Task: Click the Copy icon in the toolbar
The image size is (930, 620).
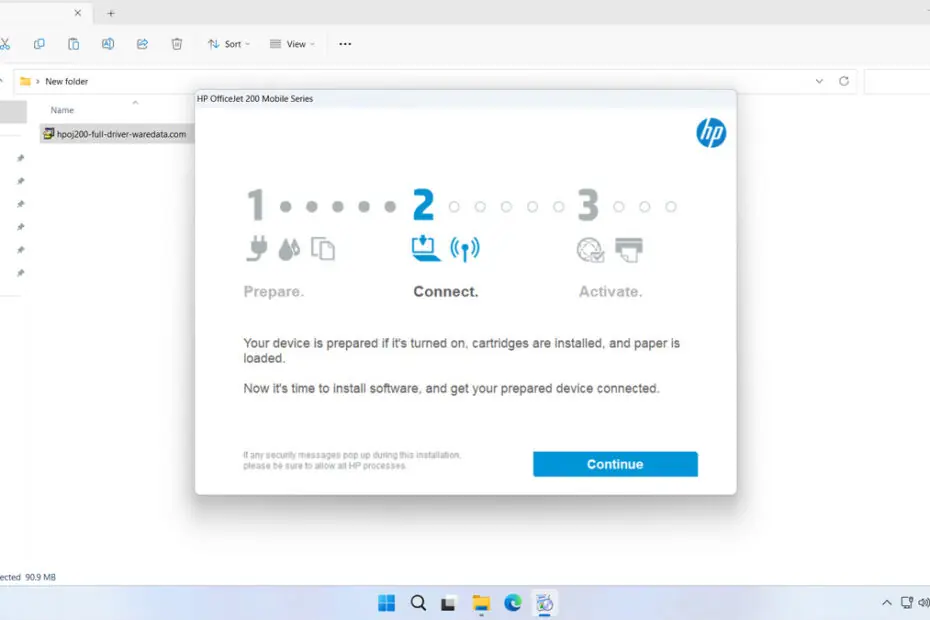Action: pyautogui.click(x=39, y=44)
